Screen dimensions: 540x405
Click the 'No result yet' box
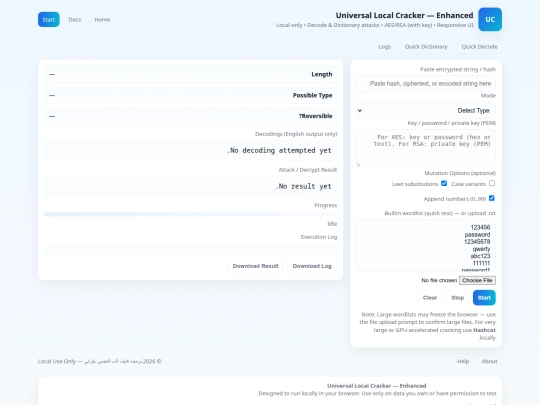[x=190, y=186]
